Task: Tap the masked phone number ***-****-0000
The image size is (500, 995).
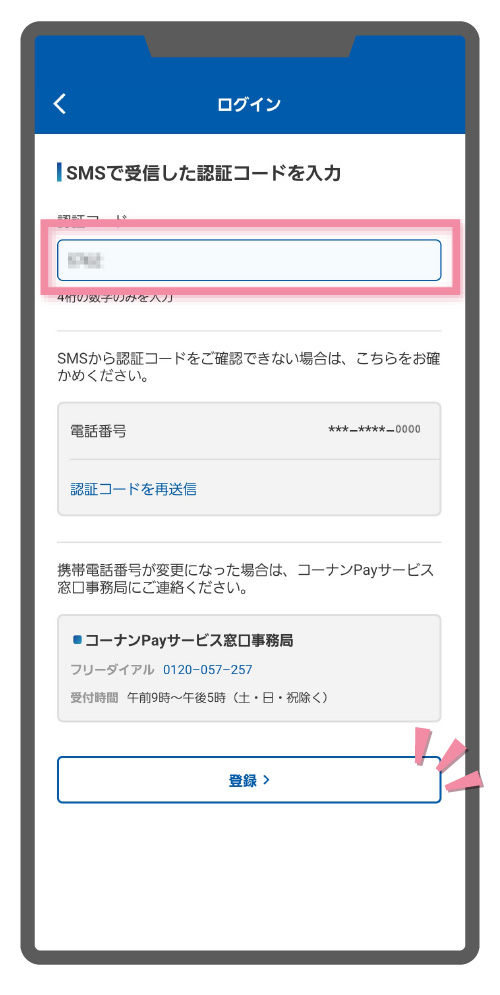Action: [374, 430]
